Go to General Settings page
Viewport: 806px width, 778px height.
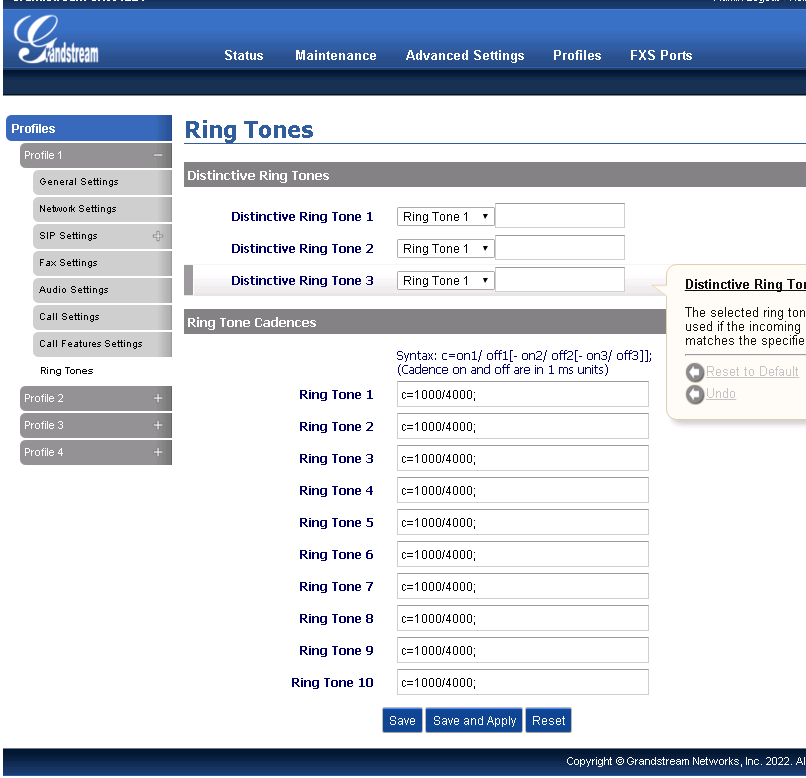pos(102,182)
